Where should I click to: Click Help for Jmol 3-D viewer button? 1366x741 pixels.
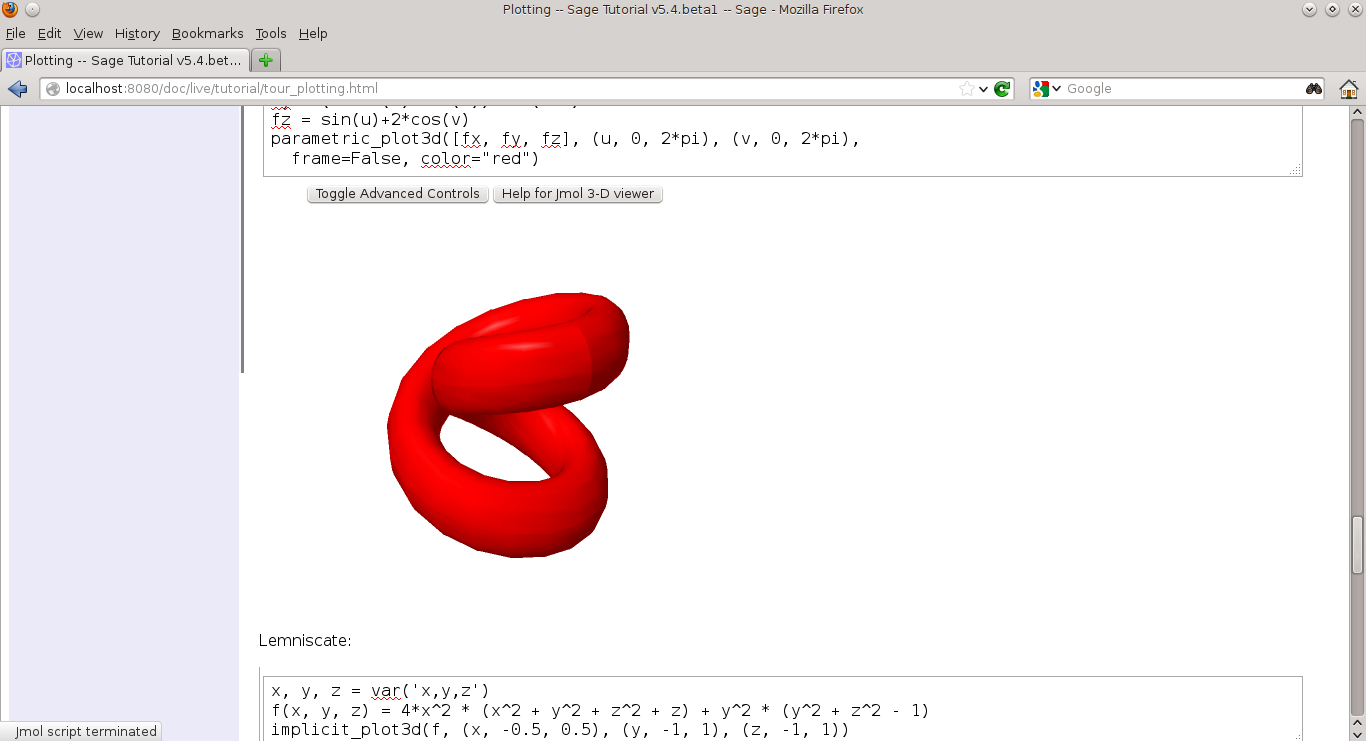(578, 194)
